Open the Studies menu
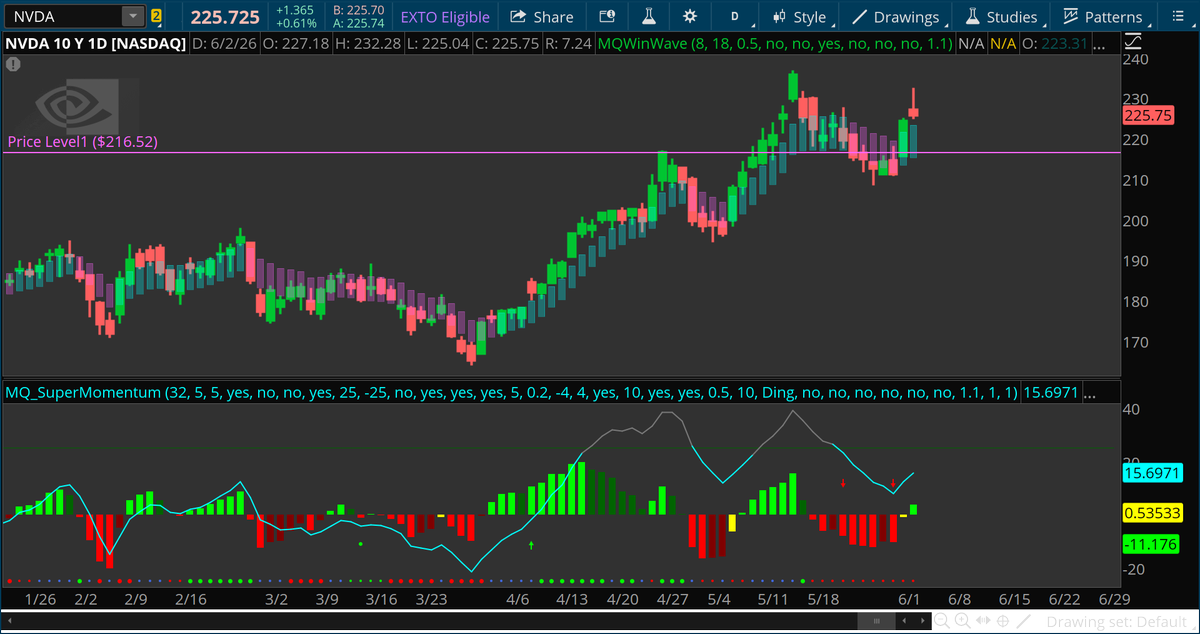The image size is (1200, 634). pyautogui.click(x=1001, y=17)
